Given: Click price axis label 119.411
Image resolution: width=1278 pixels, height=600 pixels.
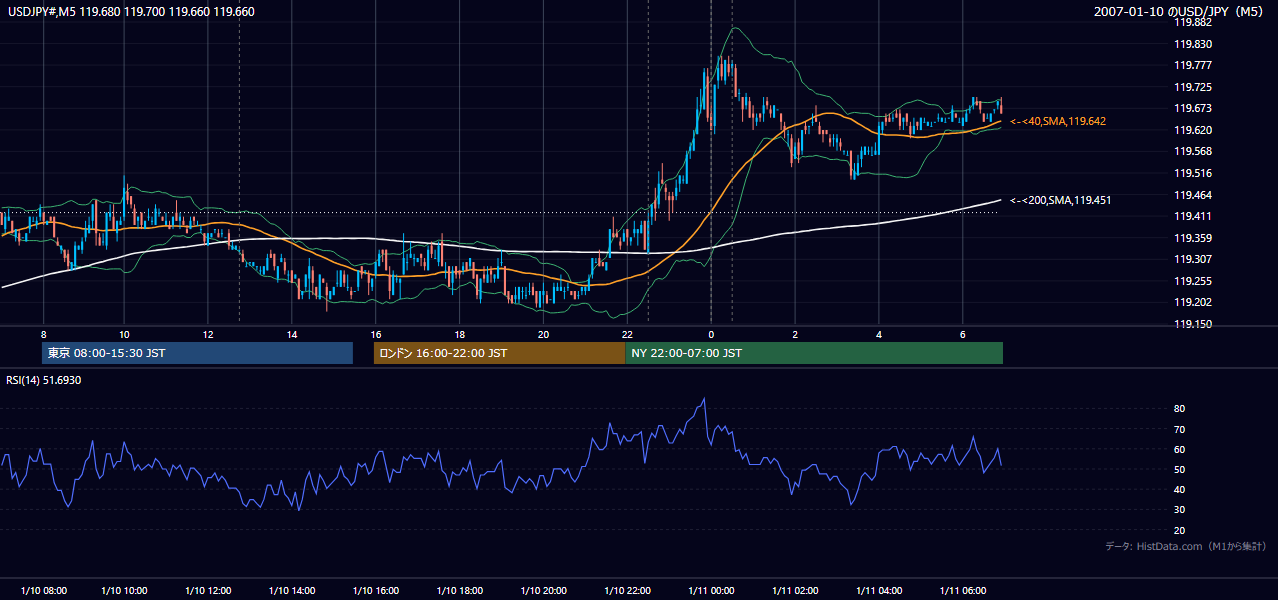Looking at the screenshot, I should click(x=1193, y=216).
